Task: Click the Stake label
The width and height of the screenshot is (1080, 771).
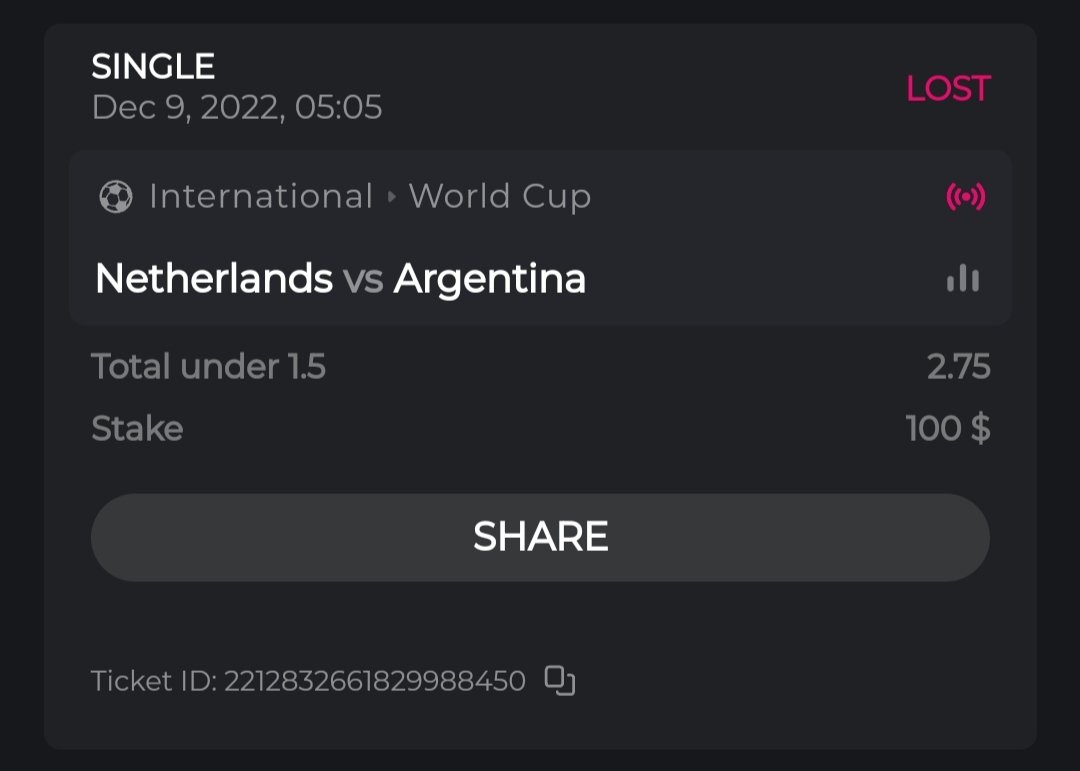Action: pyautogui.click(x=137, y=429)
